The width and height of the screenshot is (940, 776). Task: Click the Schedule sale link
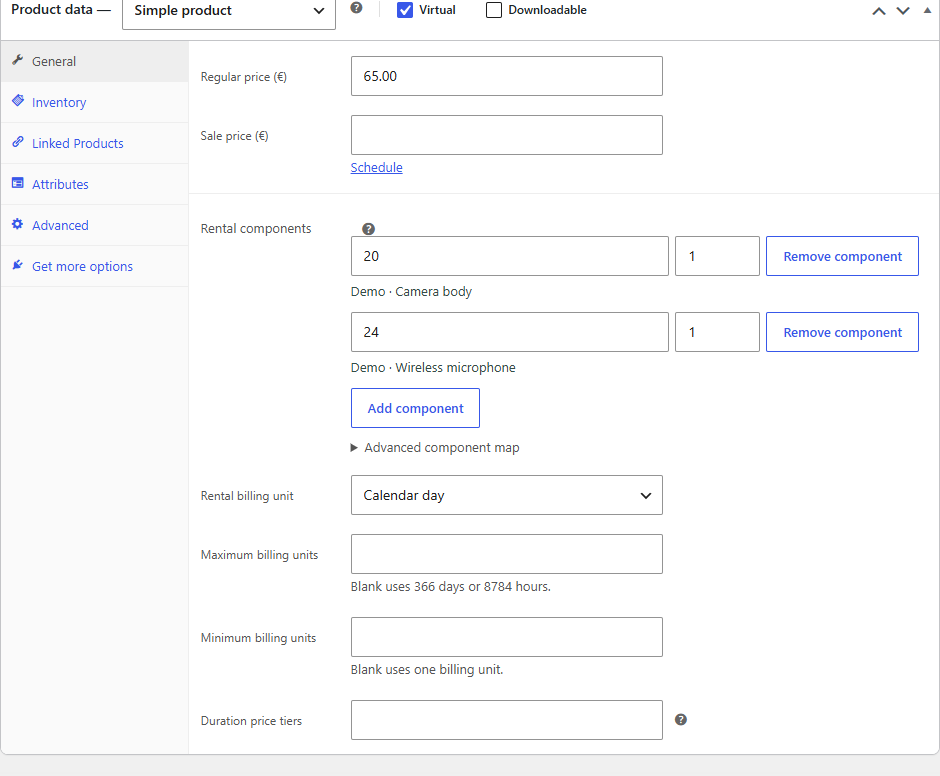(376, 167)
